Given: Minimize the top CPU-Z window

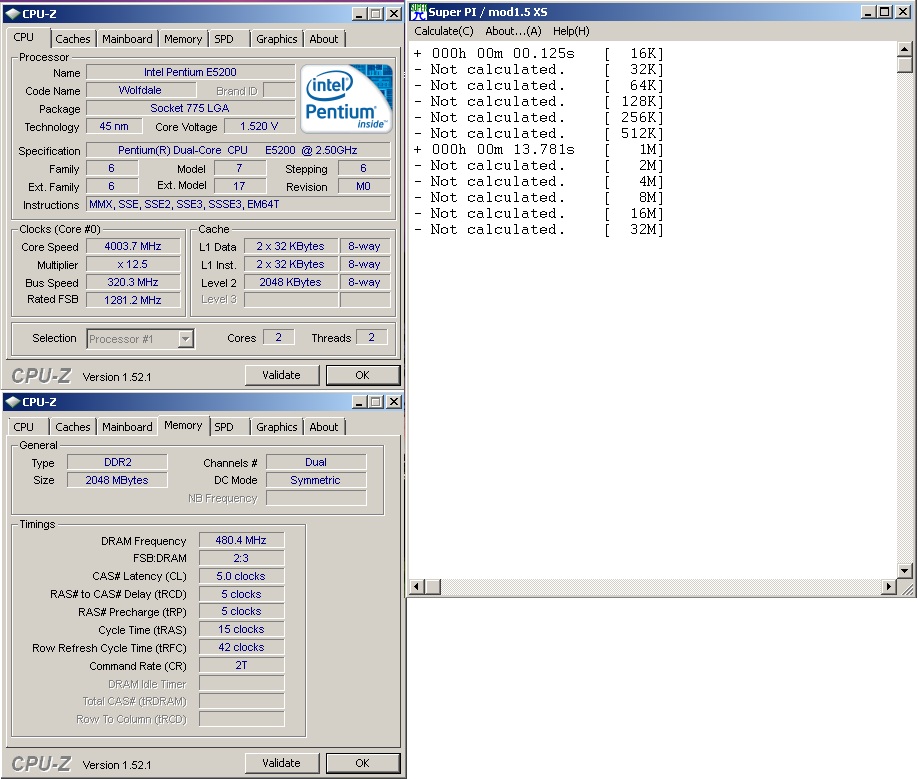Looking at the screenshot, I should click(x=360, y=13).
